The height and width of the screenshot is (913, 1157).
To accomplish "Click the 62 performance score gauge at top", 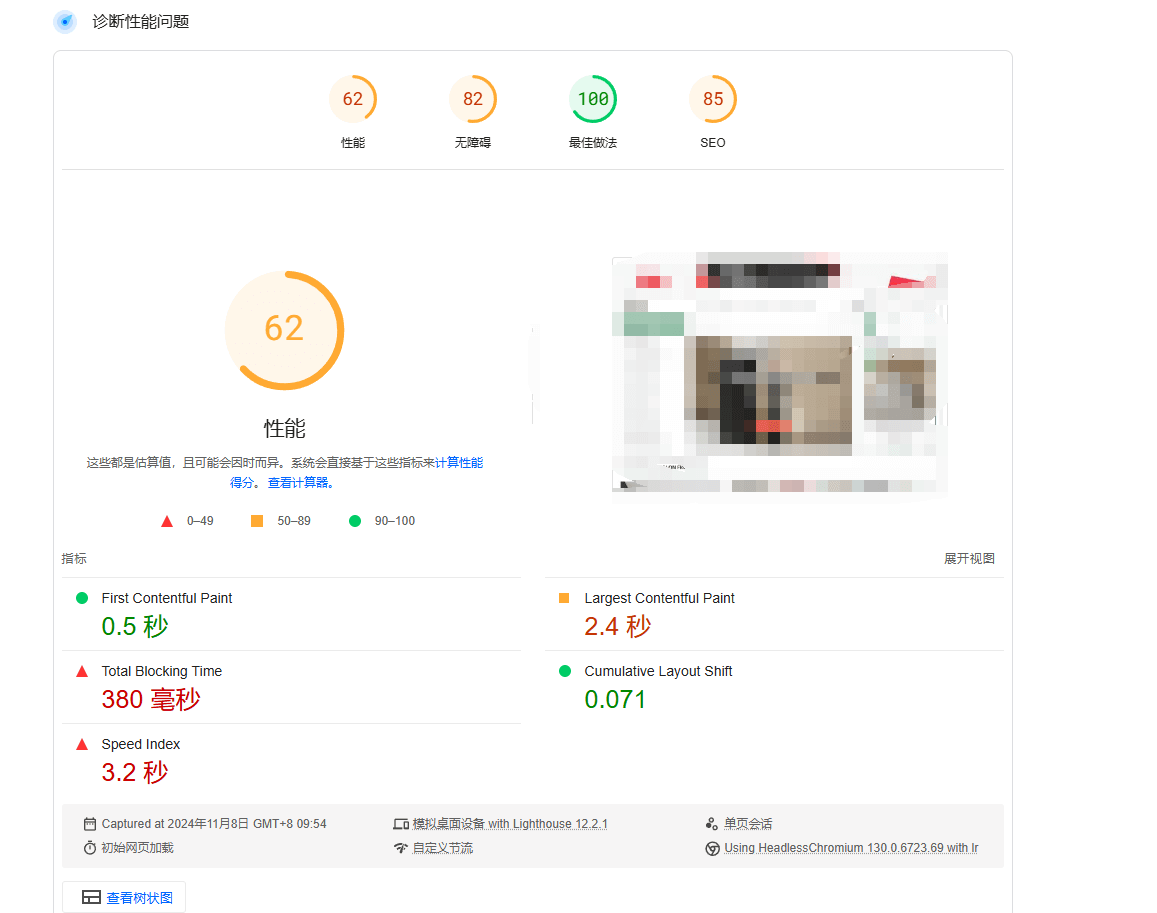I will coord(353,99).
